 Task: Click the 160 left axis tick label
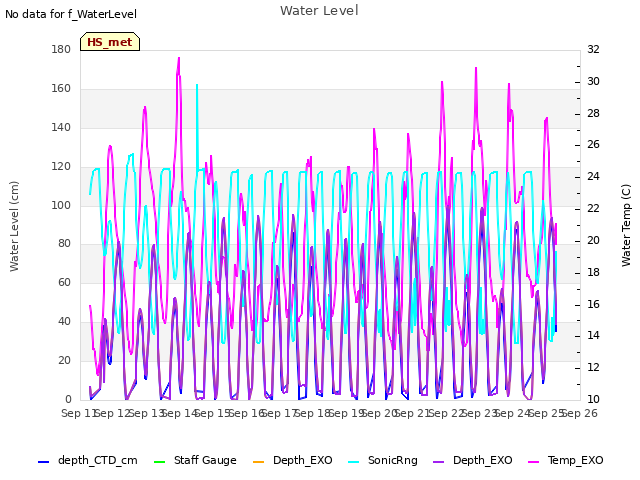click(61, 89)
